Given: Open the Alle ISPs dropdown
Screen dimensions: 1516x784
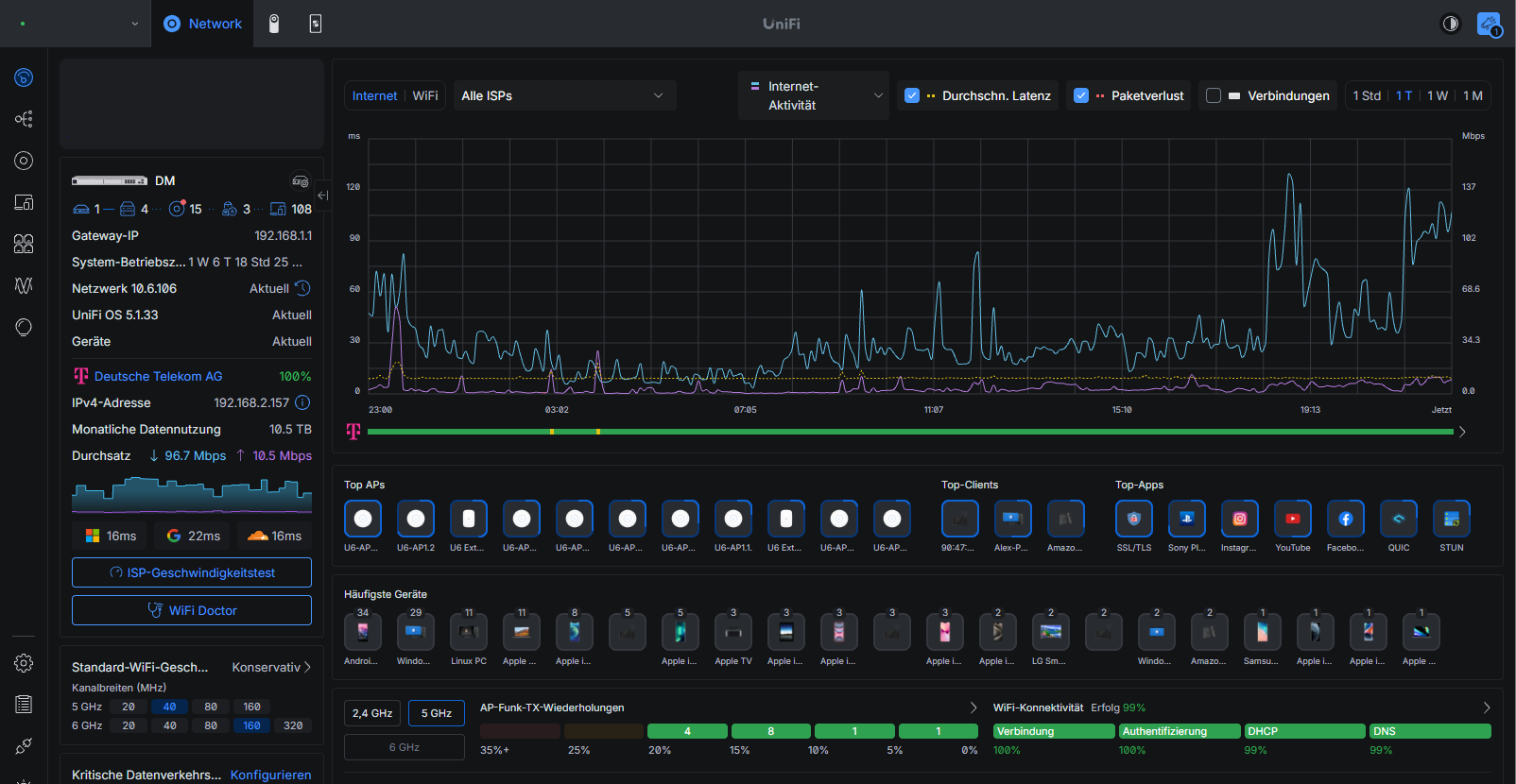Looking at the screenshot, I should 564,95.
